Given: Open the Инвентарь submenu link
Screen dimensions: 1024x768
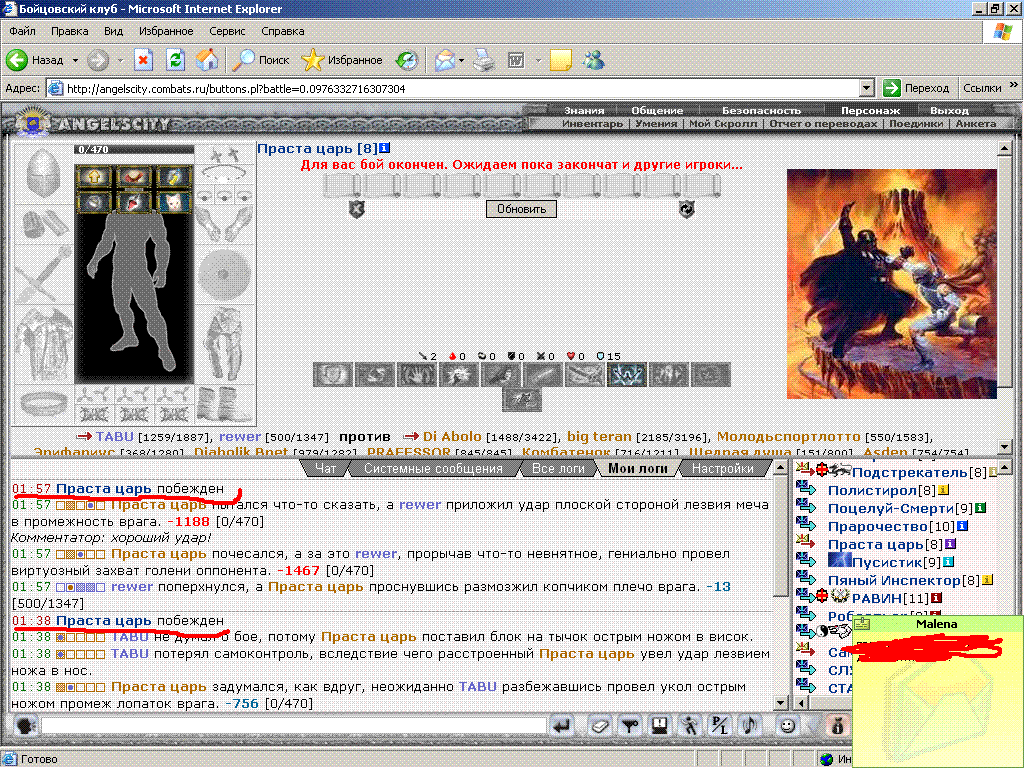Looking at the screenshot, I should (592, 123).
